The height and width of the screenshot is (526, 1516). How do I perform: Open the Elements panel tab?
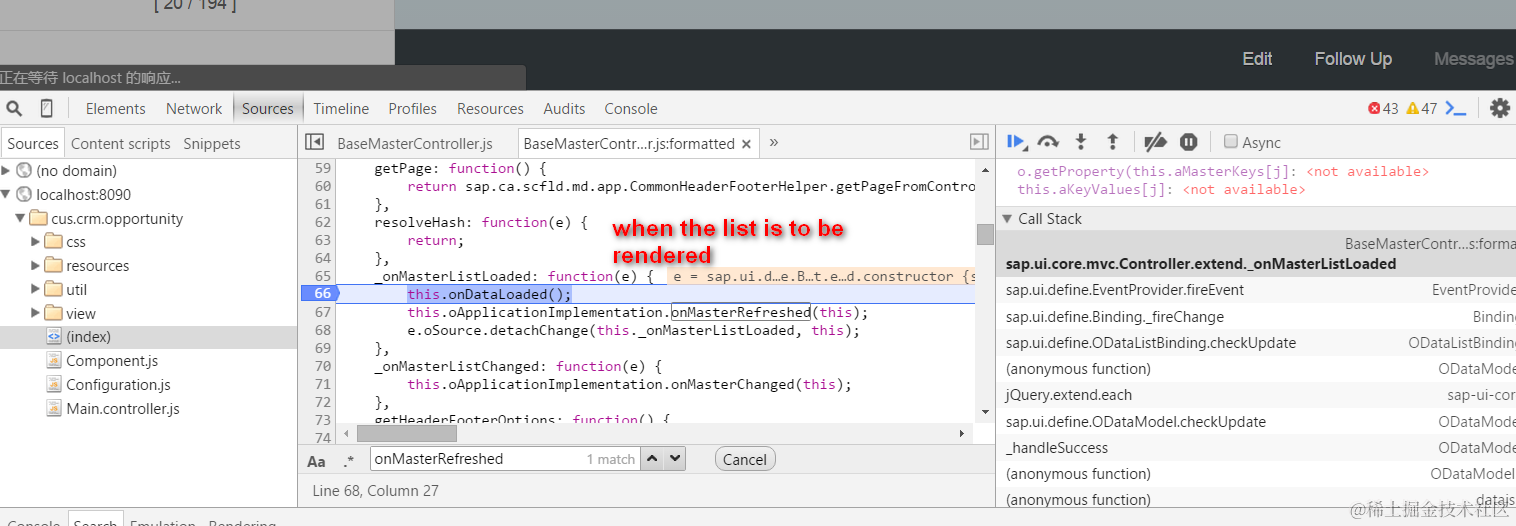tap(115, 108)
